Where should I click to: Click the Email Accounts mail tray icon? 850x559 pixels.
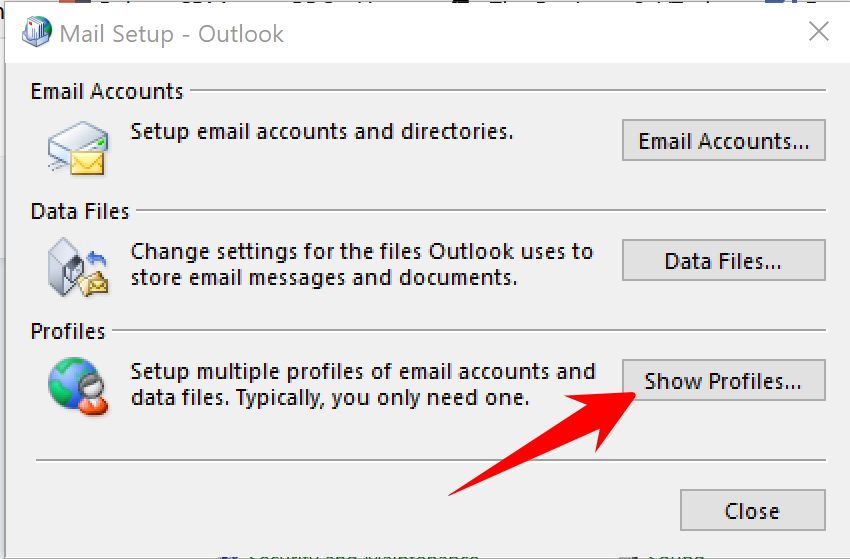[78, 148]
